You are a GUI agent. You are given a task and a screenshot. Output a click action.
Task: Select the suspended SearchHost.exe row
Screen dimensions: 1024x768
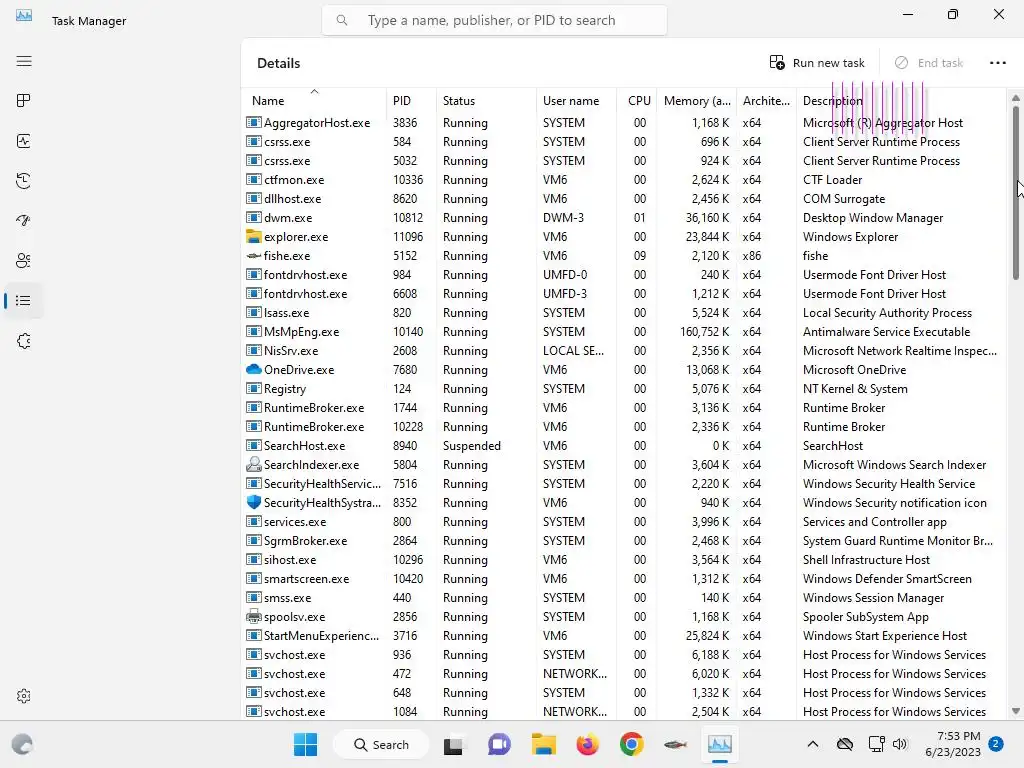pyautogui.click(x=624, y=445)
